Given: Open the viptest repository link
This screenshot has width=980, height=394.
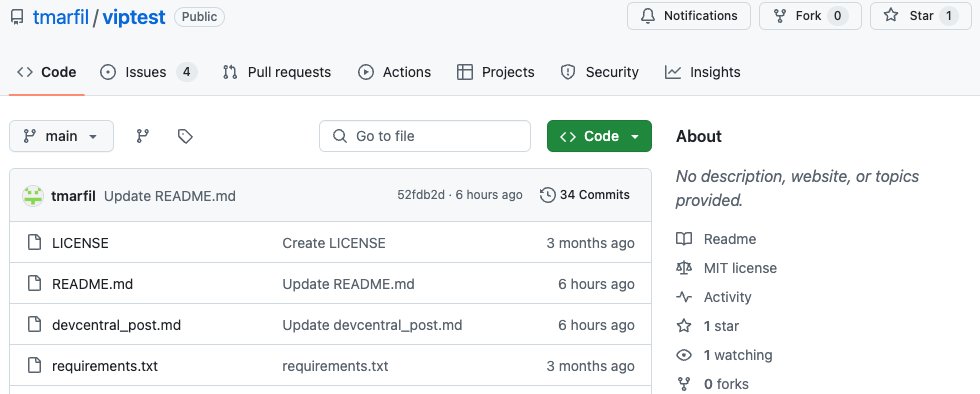Looking at the screenshot, I should (134, 17).
